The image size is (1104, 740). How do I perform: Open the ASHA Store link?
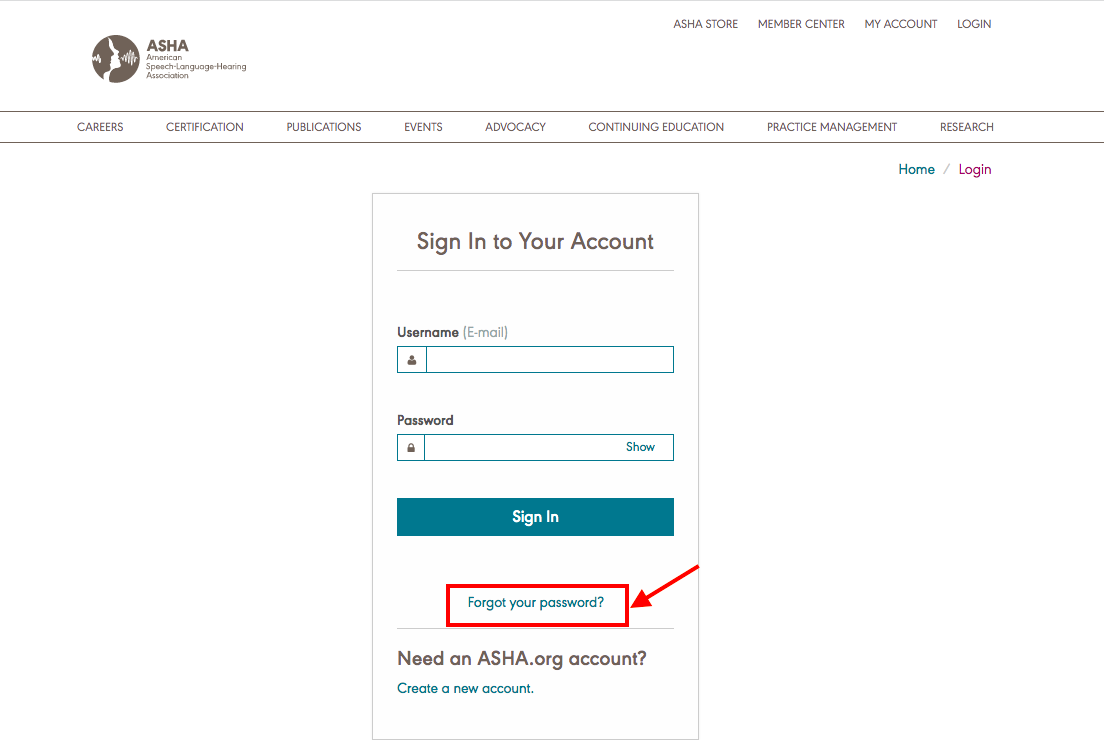(705, 24)
